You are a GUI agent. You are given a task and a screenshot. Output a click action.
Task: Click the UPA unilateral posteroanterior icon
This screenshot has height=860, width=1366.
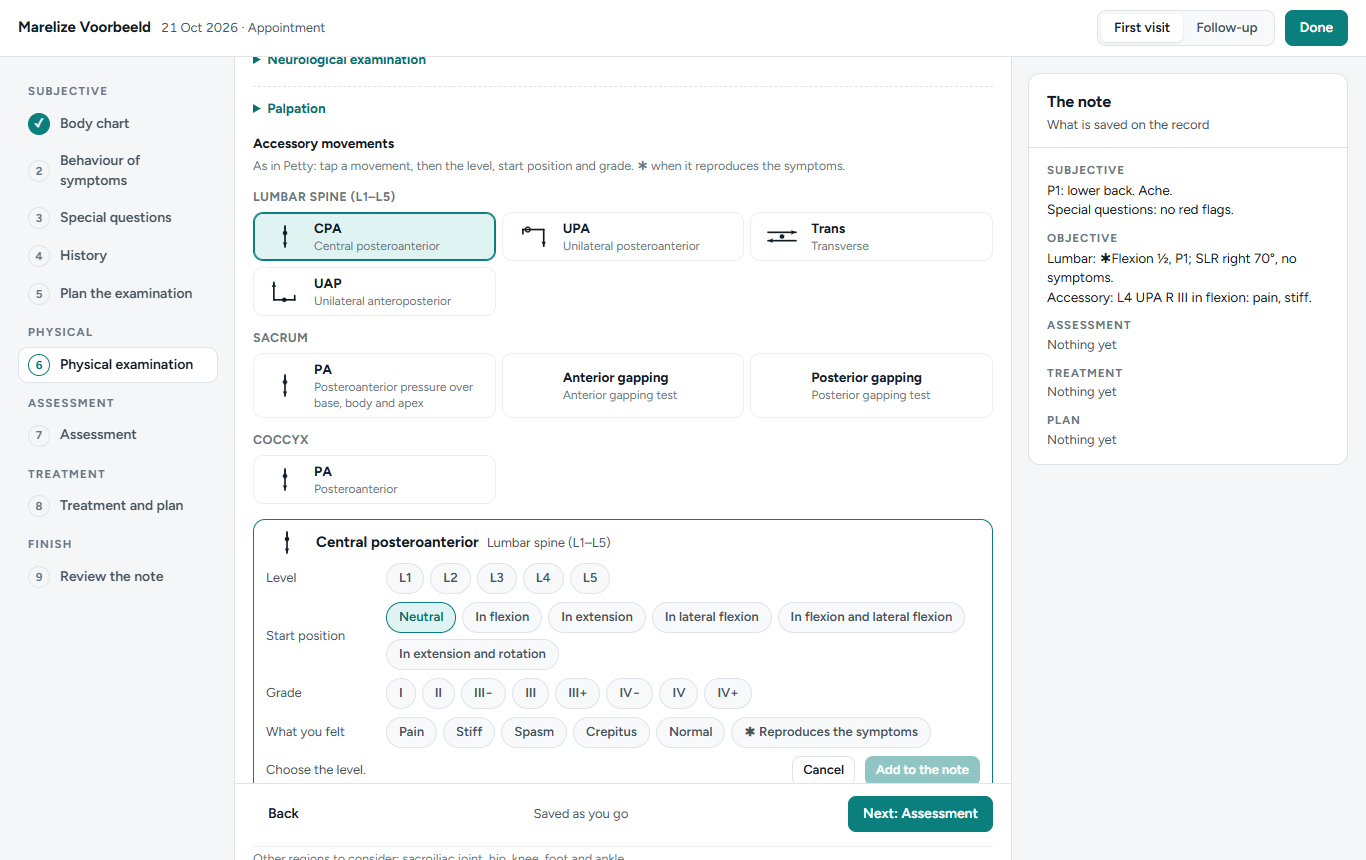pyautogui.click(x=534, y=237)
